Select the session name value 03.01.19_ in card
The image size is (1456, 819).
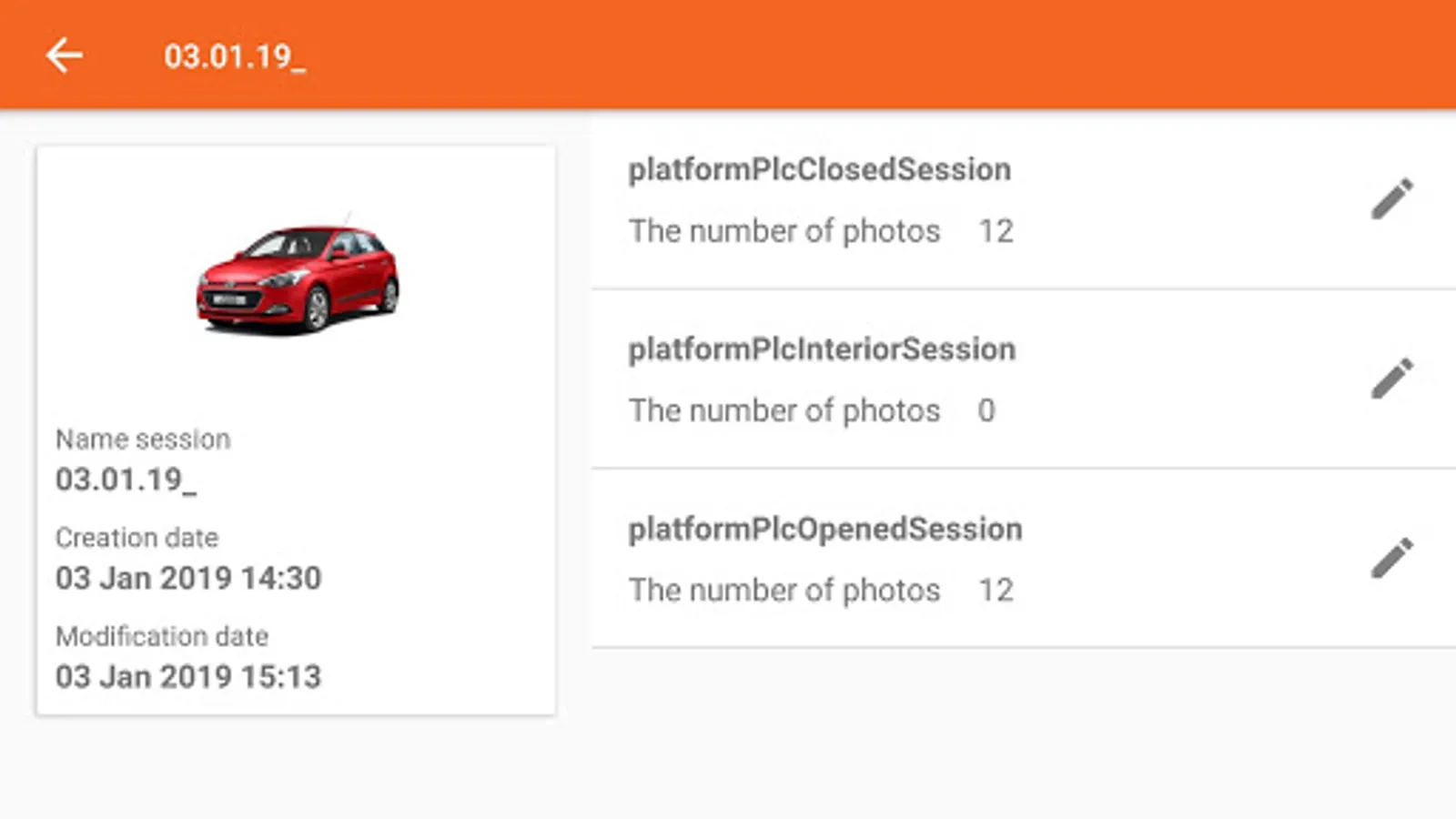tap(126, 480)
